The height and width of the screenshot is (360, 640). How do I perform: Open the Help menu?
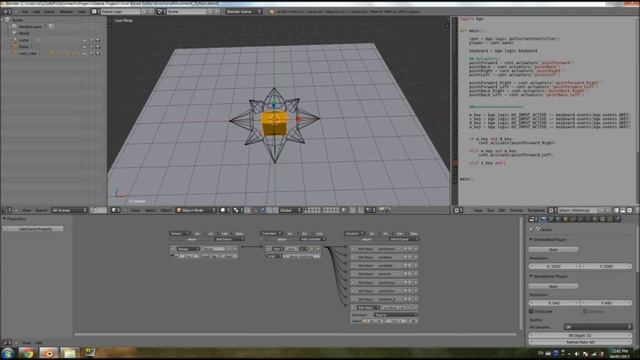point(82,12)
